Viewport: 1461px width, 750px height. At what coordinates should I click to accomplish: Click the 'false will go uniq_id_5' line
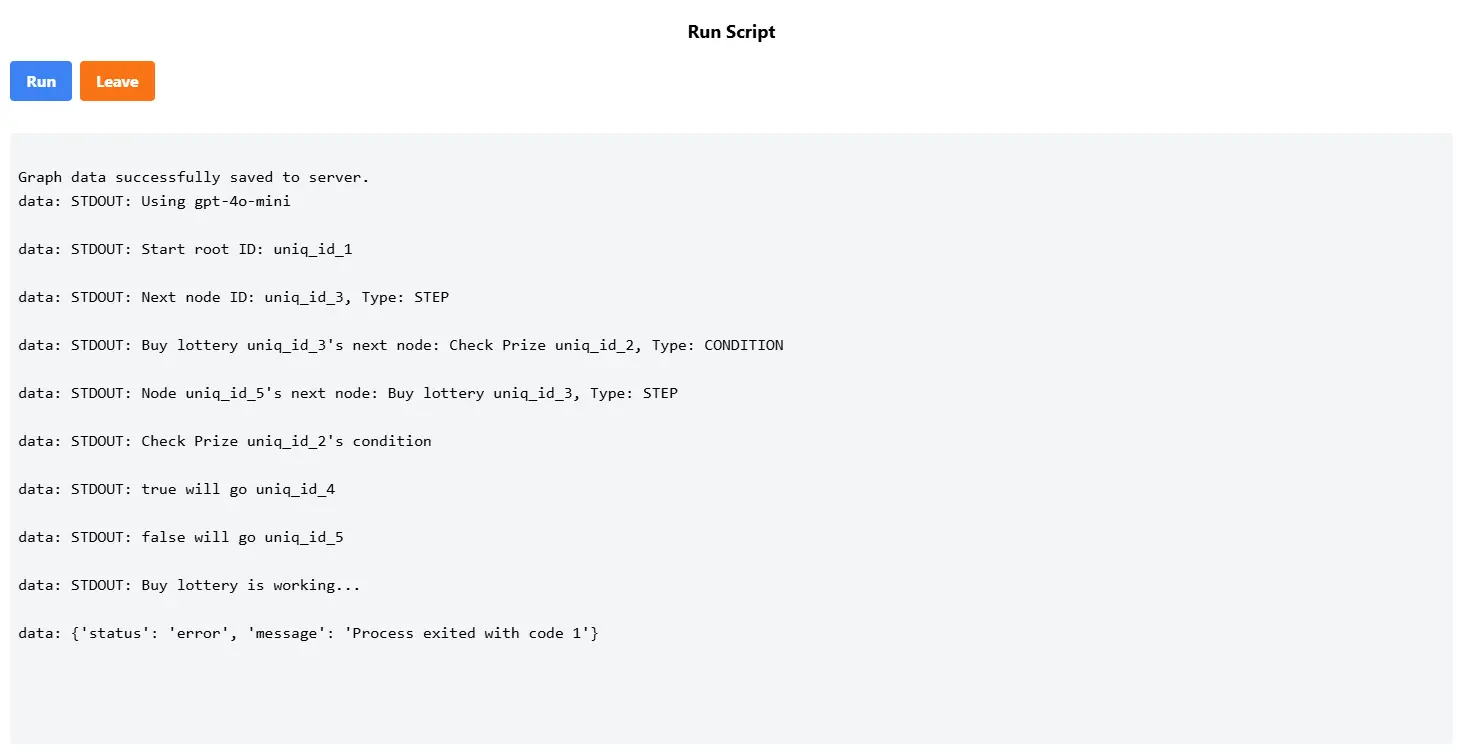[181, 537]
